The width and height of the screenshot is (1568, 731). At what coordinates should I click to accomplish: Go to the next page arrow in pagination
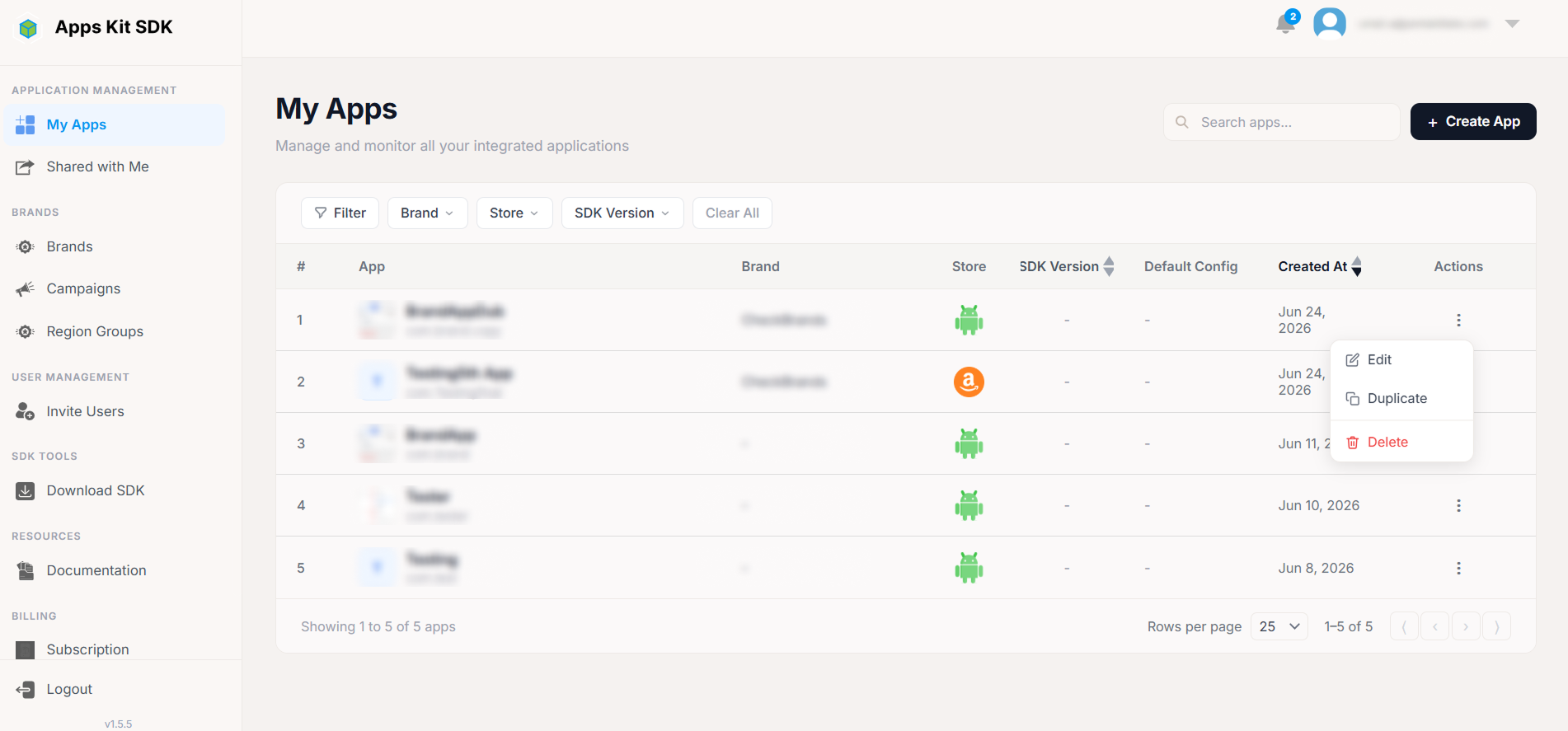(x=1466, y=626)
